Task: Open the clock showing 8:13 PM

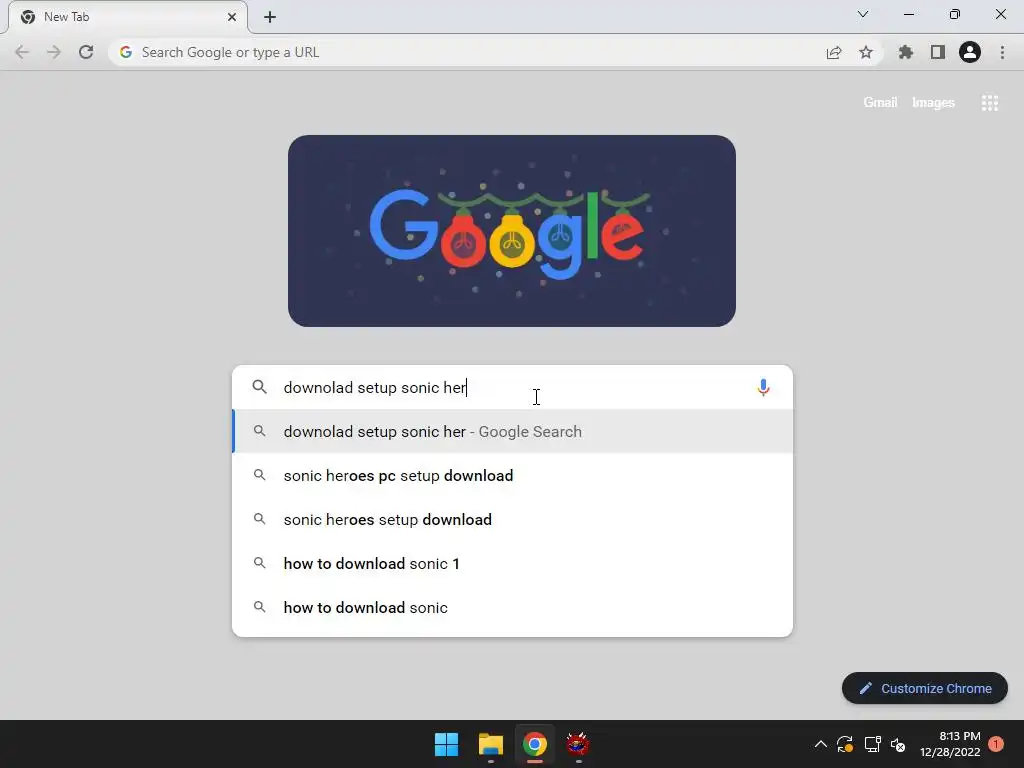Action: tap(950, 744)
